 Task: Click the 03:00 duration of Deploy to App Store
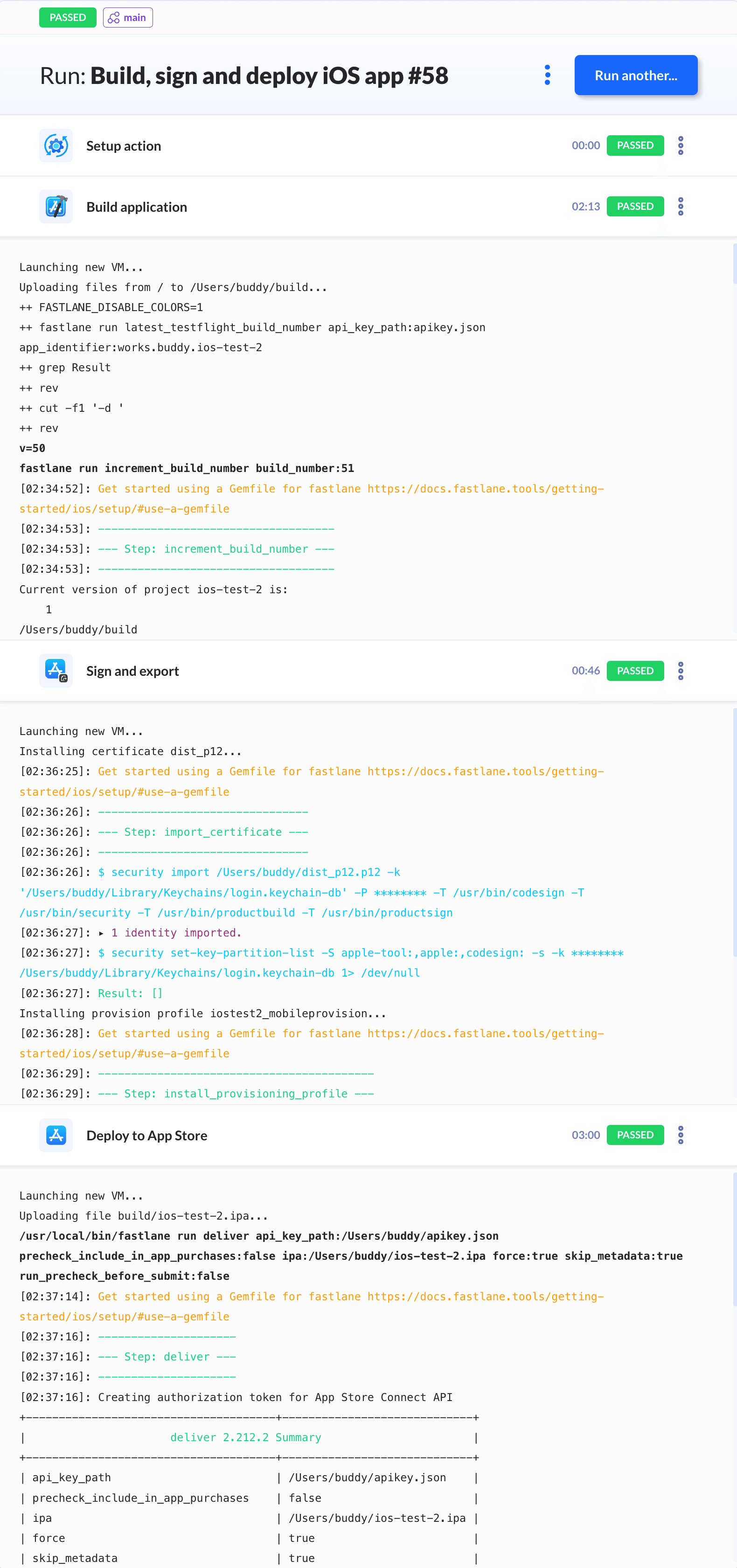[585, 1135]
